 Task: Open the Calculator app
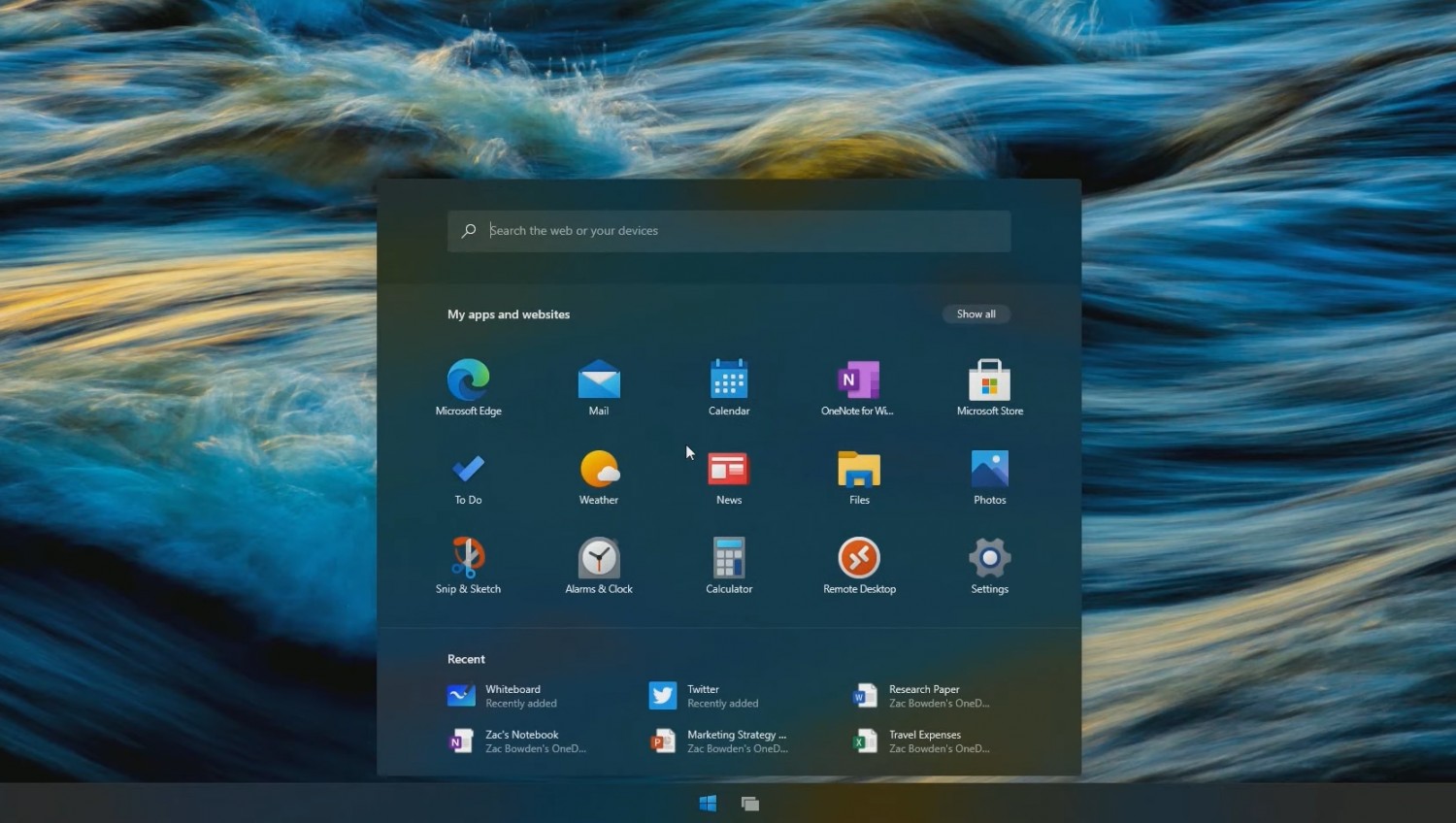(729, 566)
